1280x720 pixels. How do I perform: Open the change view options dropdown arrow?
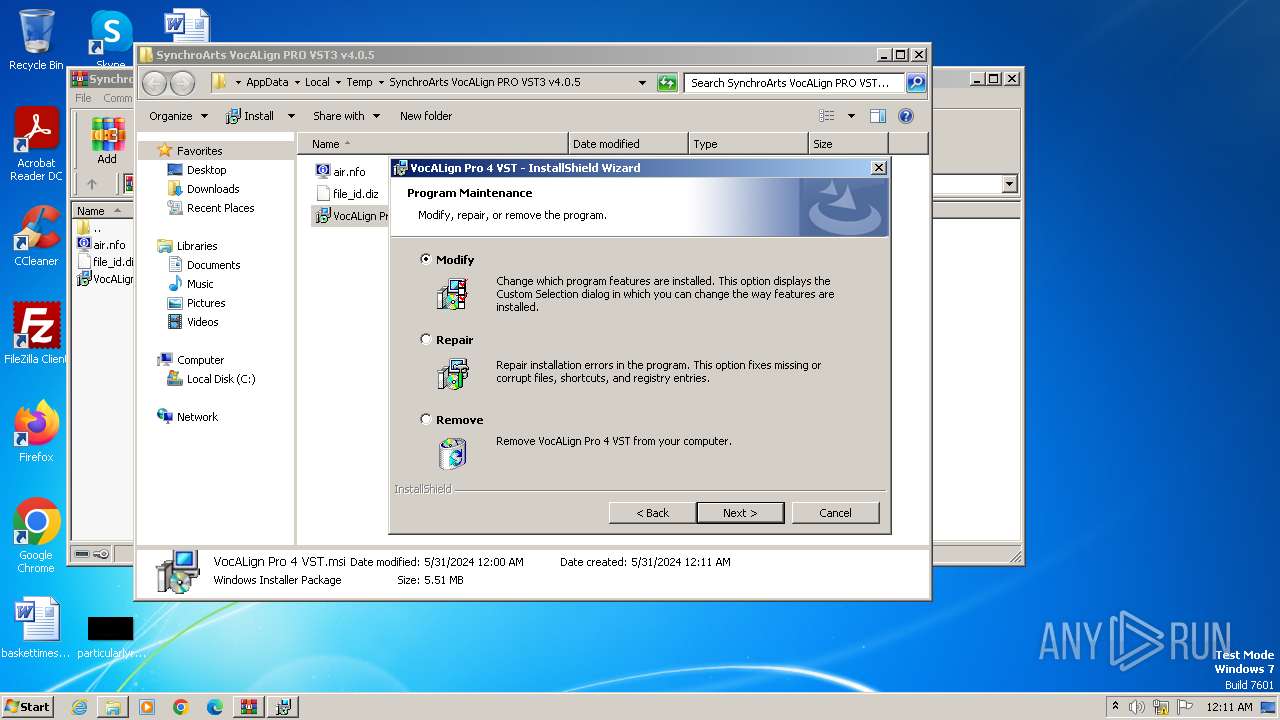851,116
